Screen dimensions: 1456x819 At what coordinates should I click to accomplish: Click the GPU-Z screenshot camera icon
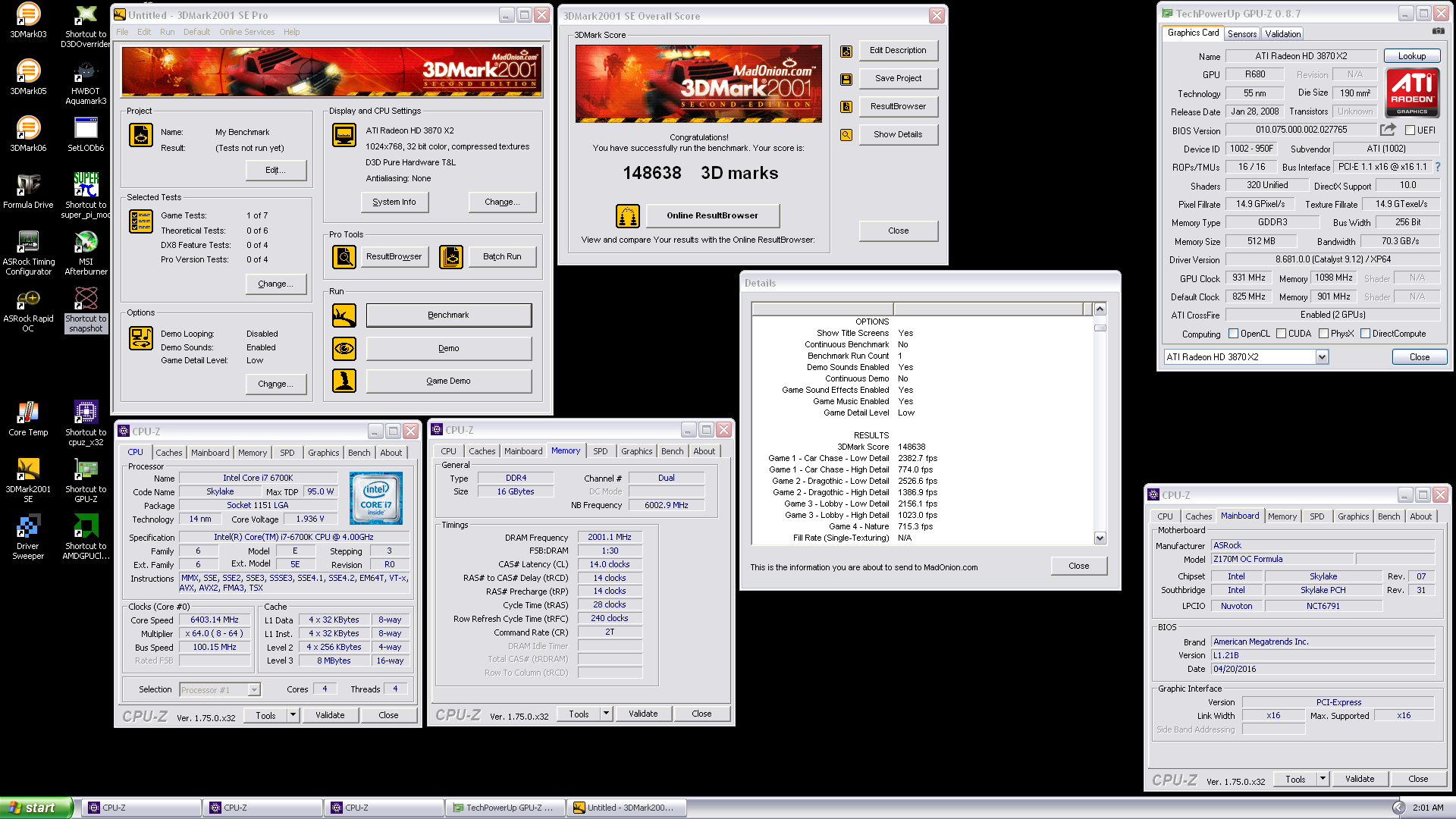point(1438,32)
